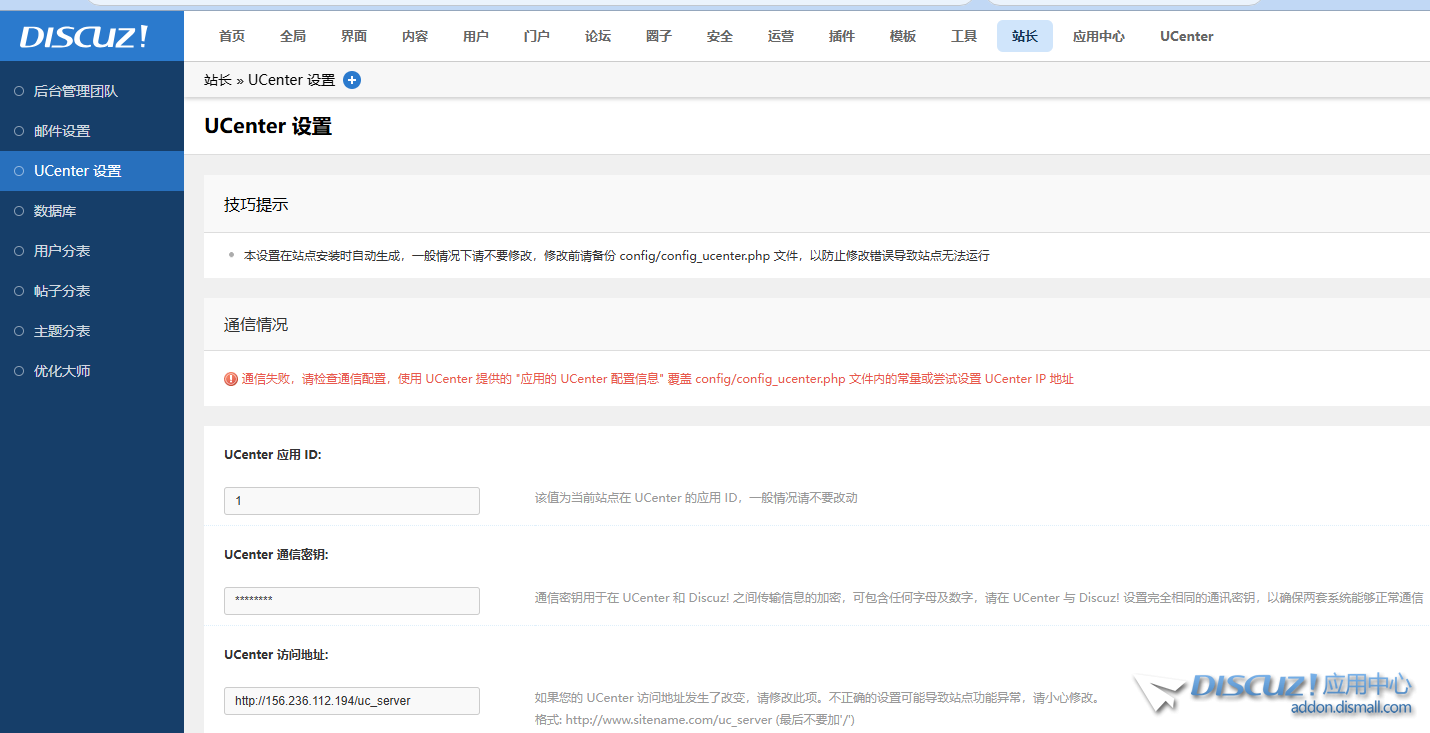Screen dimensions: 1430x733
Task: Select UCenter 设置 in sidebar
Action: [92, 171]
